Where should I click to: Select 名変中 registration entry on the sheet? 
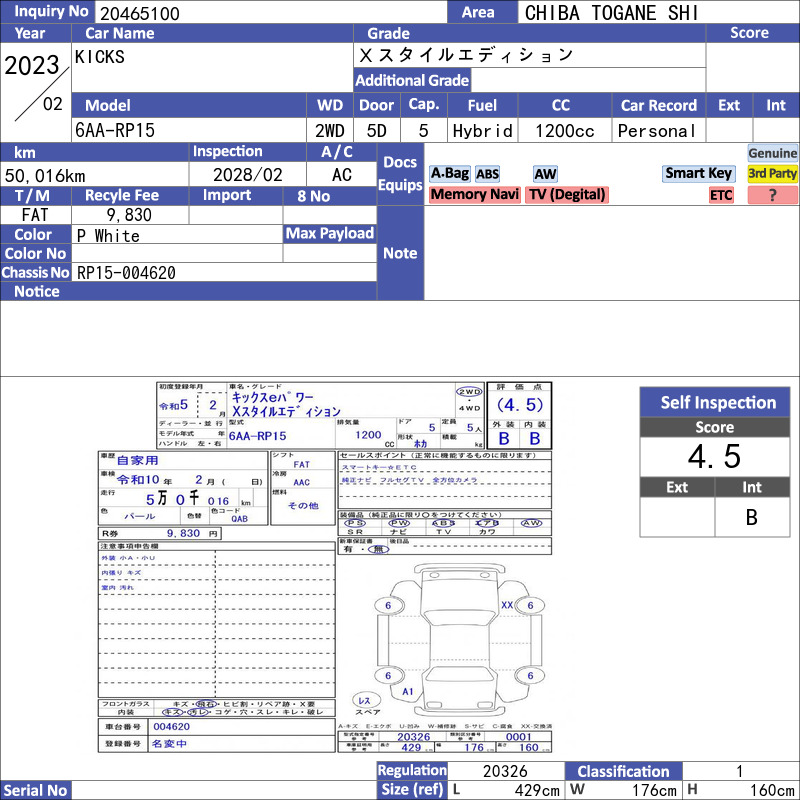click(x=169, y=744)
